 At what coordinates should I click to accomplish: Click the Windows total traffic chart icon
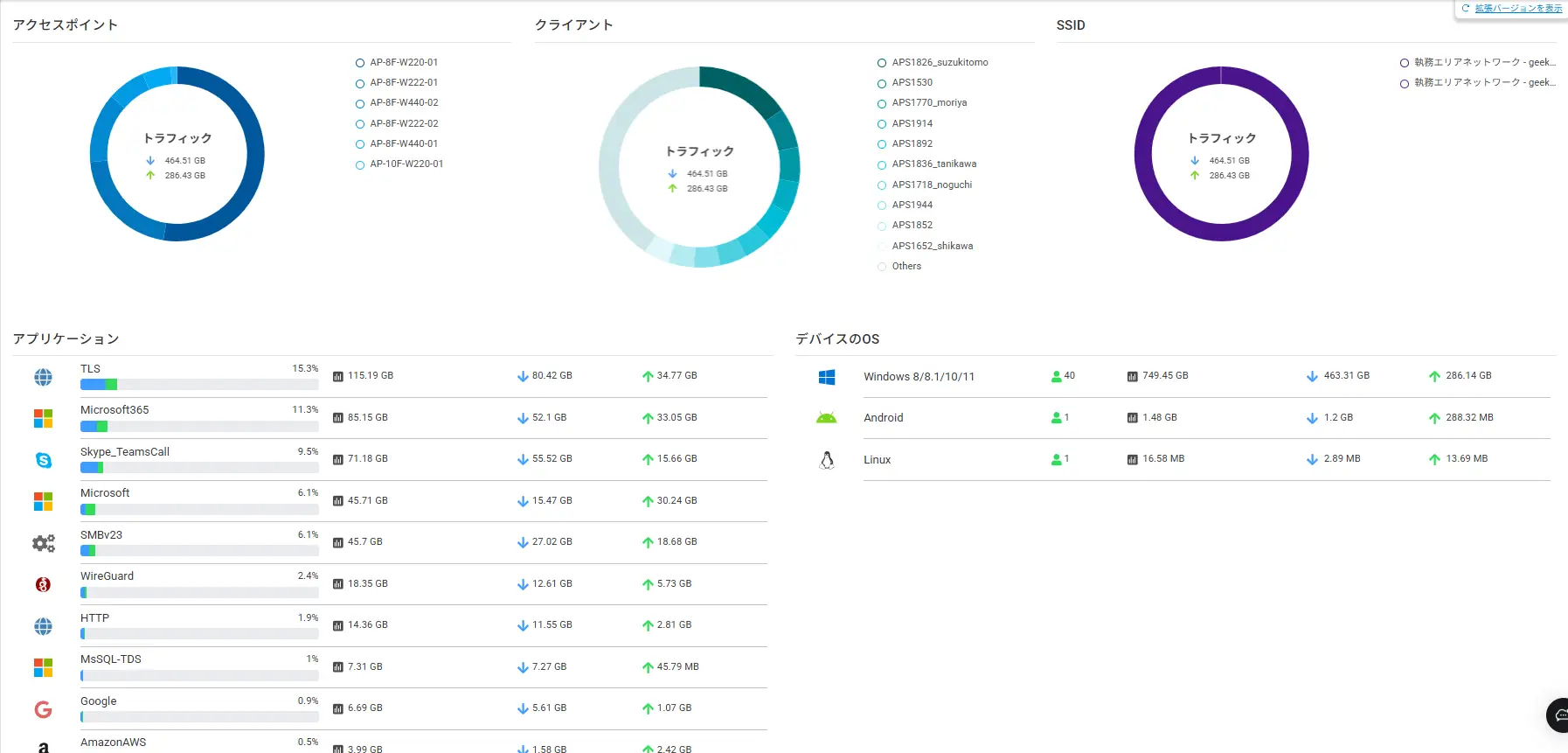click(1132, 376)
